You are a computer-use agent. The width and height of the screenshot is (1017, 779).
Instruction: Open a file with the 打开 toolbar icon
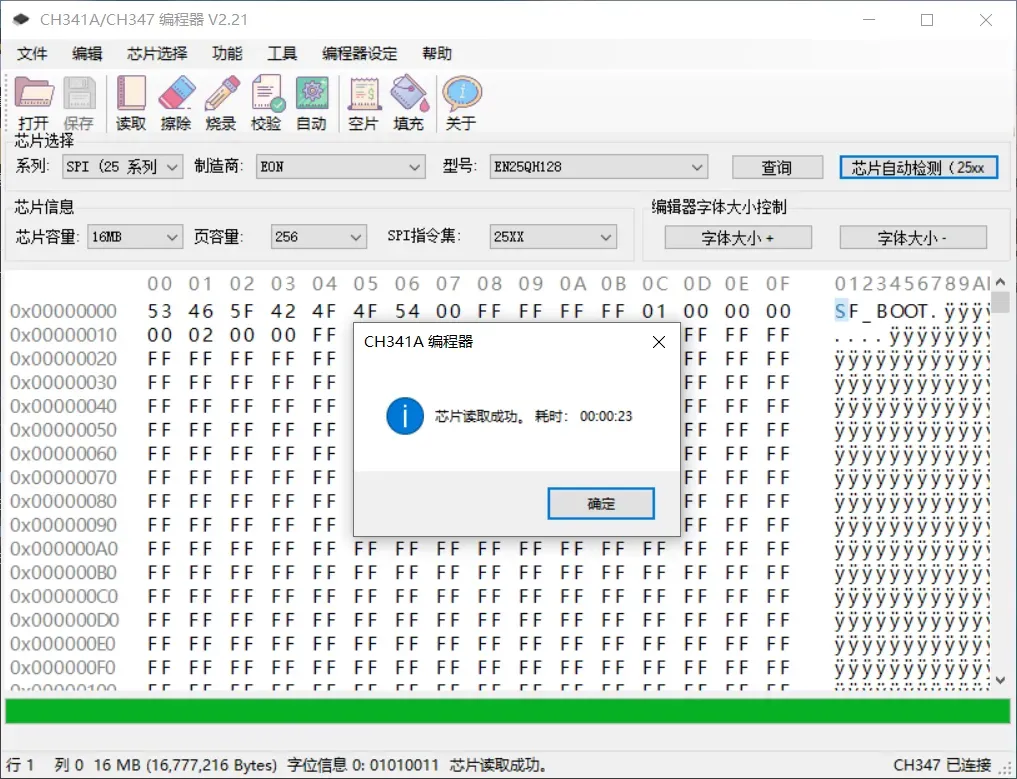click(x=34, y=103)
